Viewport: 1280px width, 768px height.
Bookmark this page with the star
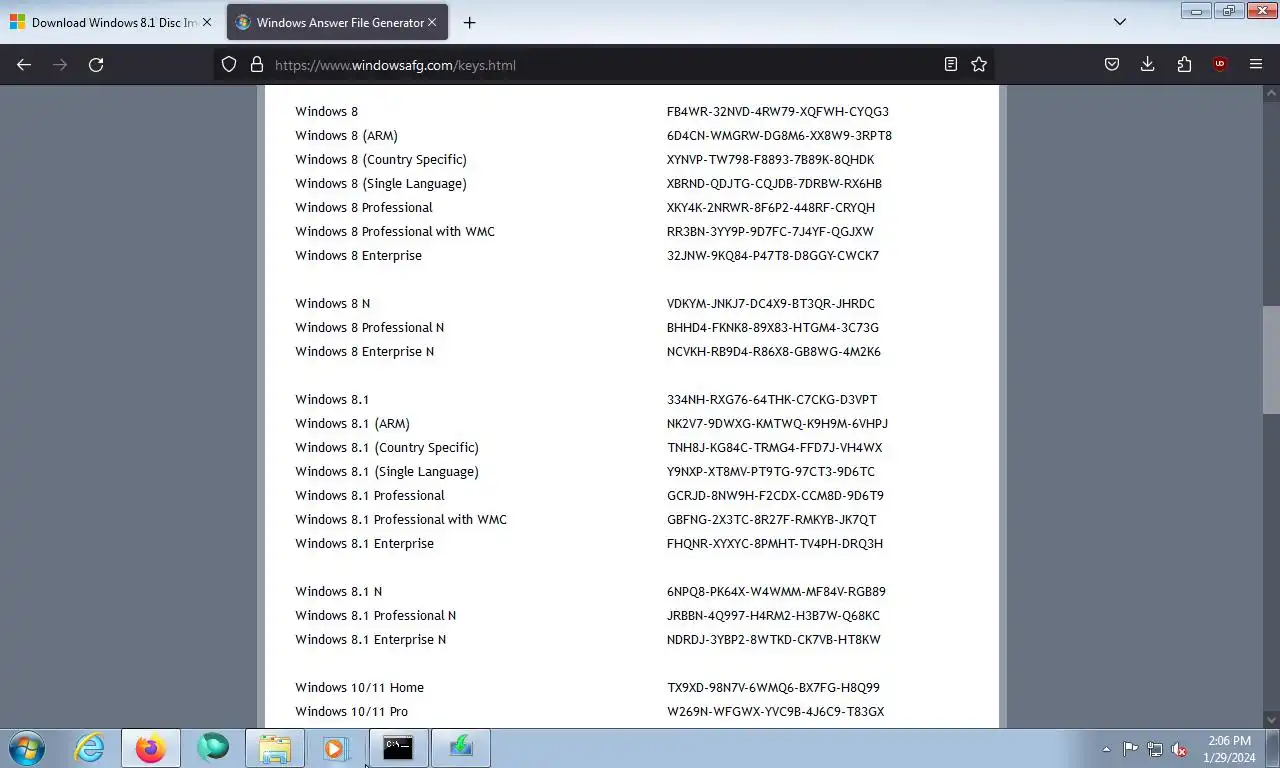(979, 64)
